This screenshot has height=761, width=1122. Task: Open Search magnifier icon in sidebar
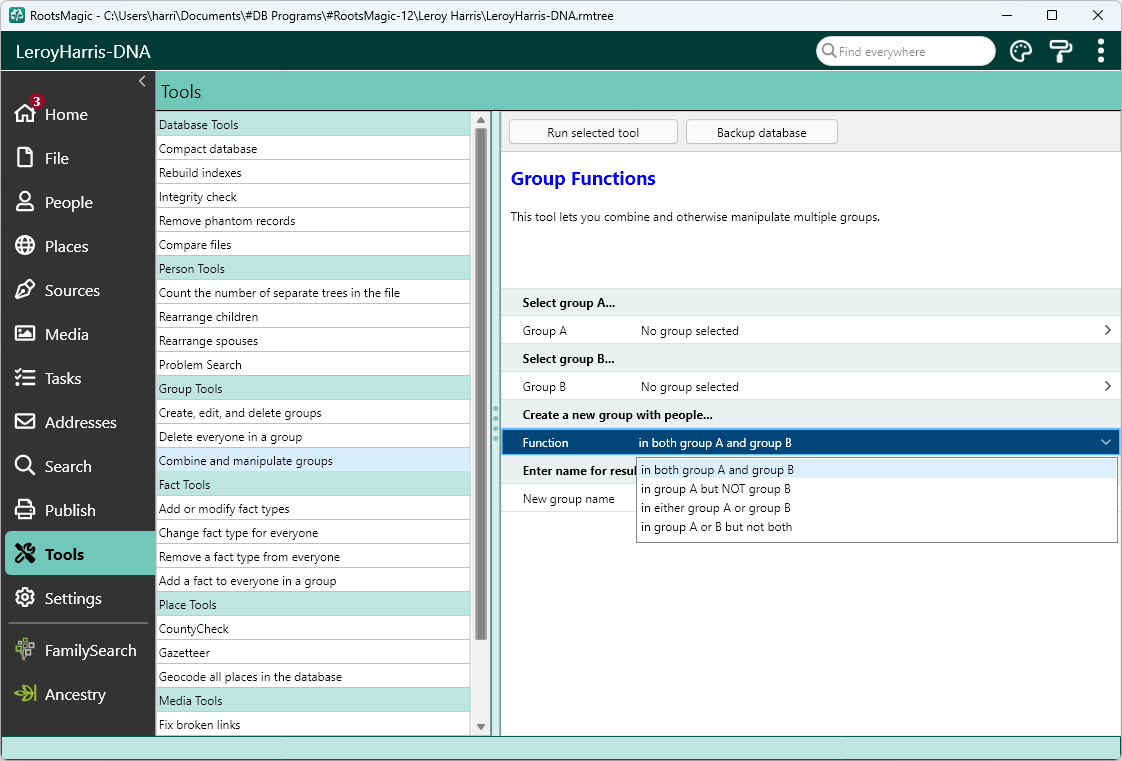pyautogui.click(x=25, y=466)
